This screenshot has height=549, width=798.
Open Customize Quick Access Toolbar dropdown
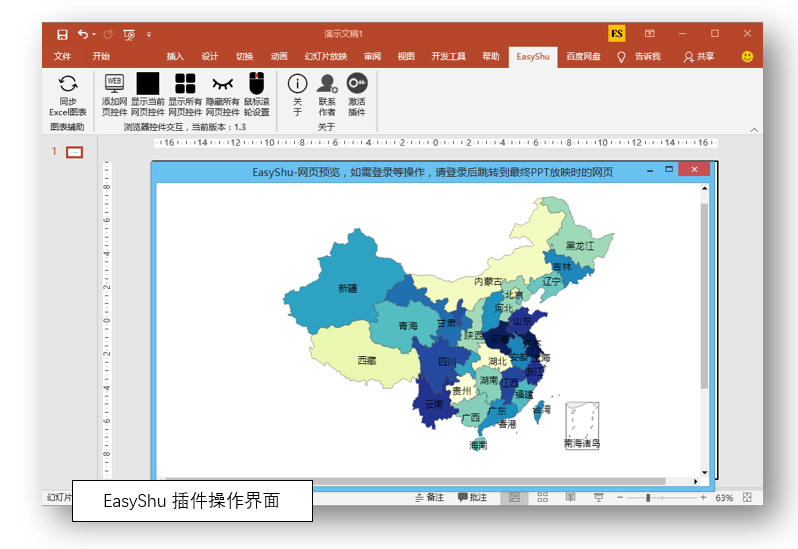pyautogui.click(x=149, y=35)
